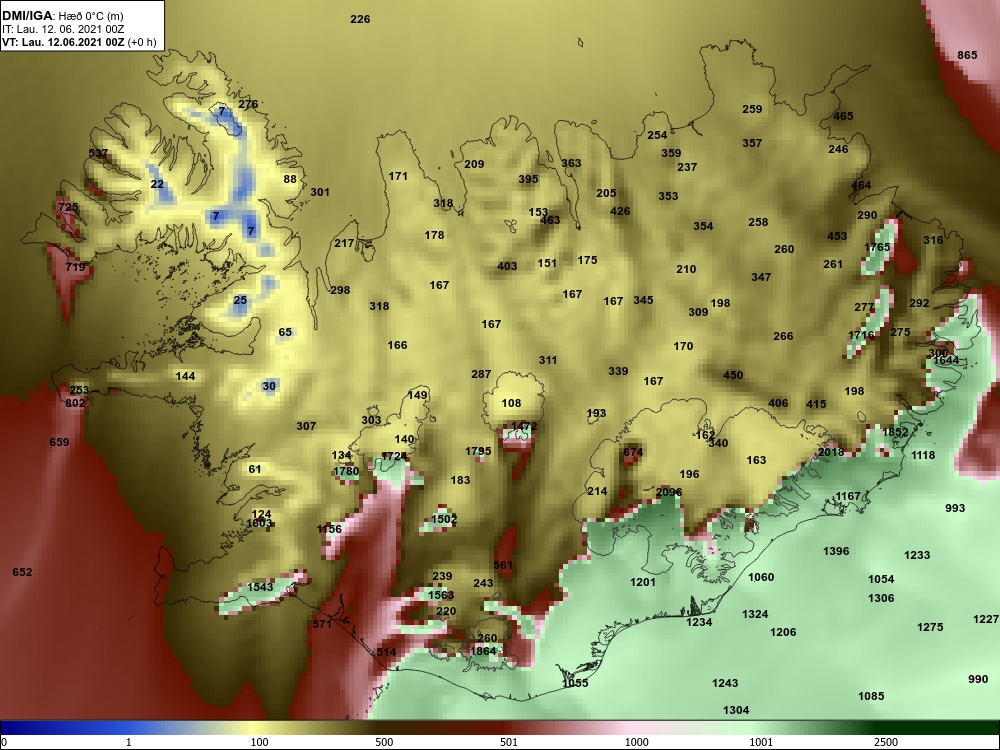Click the 501 label on the color scale
This screenshot has height=750, width=1000.
click(x=509, y=742)
